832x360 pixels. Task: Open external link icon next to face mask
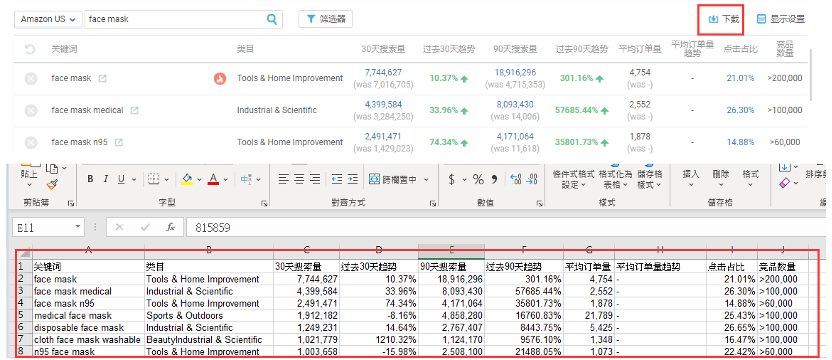click(x=102, y=78)
